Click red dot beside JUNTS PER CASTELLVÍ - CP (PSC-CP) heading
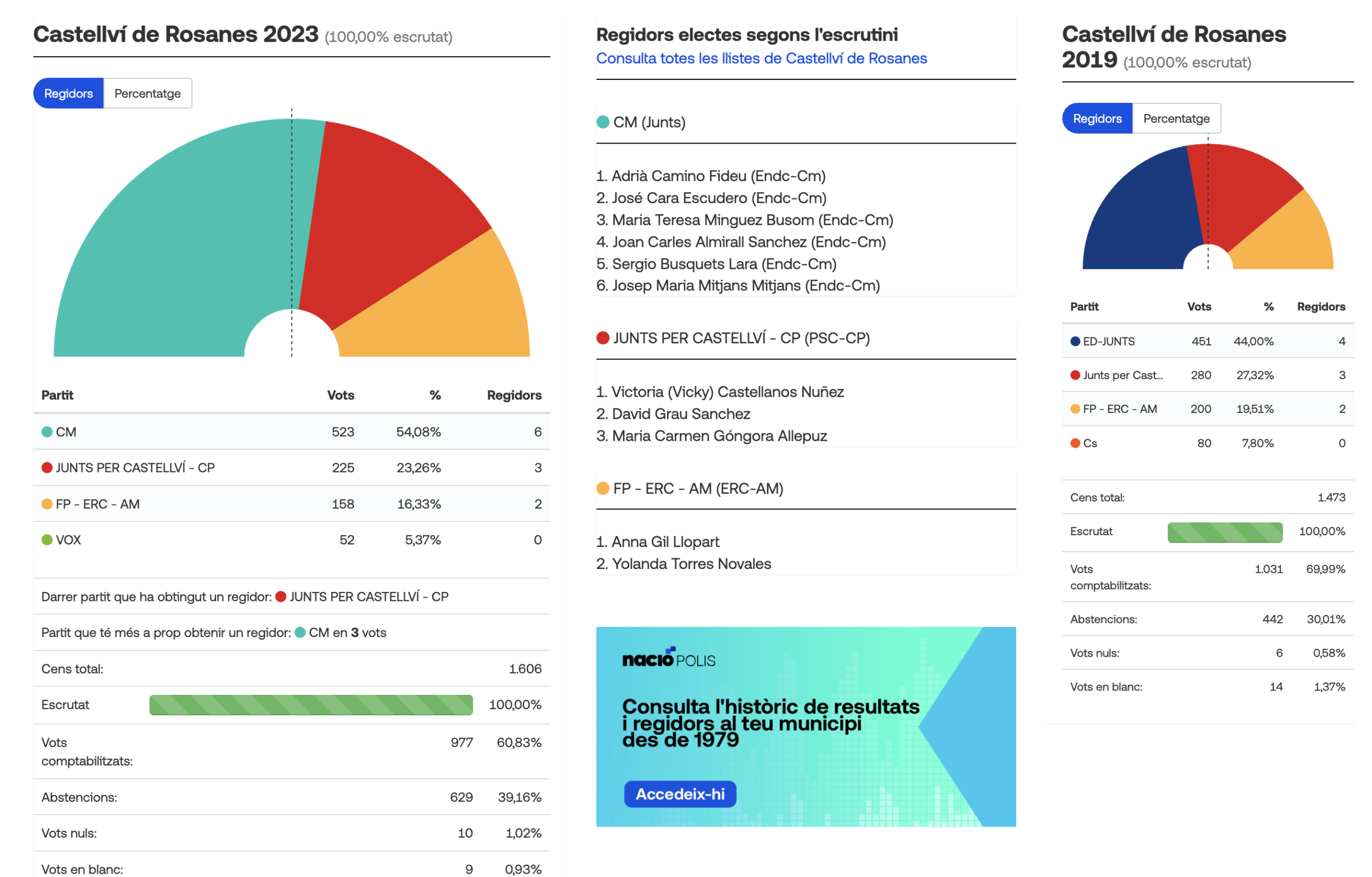This screenshot has height=877, width=1372. (603, 338)
